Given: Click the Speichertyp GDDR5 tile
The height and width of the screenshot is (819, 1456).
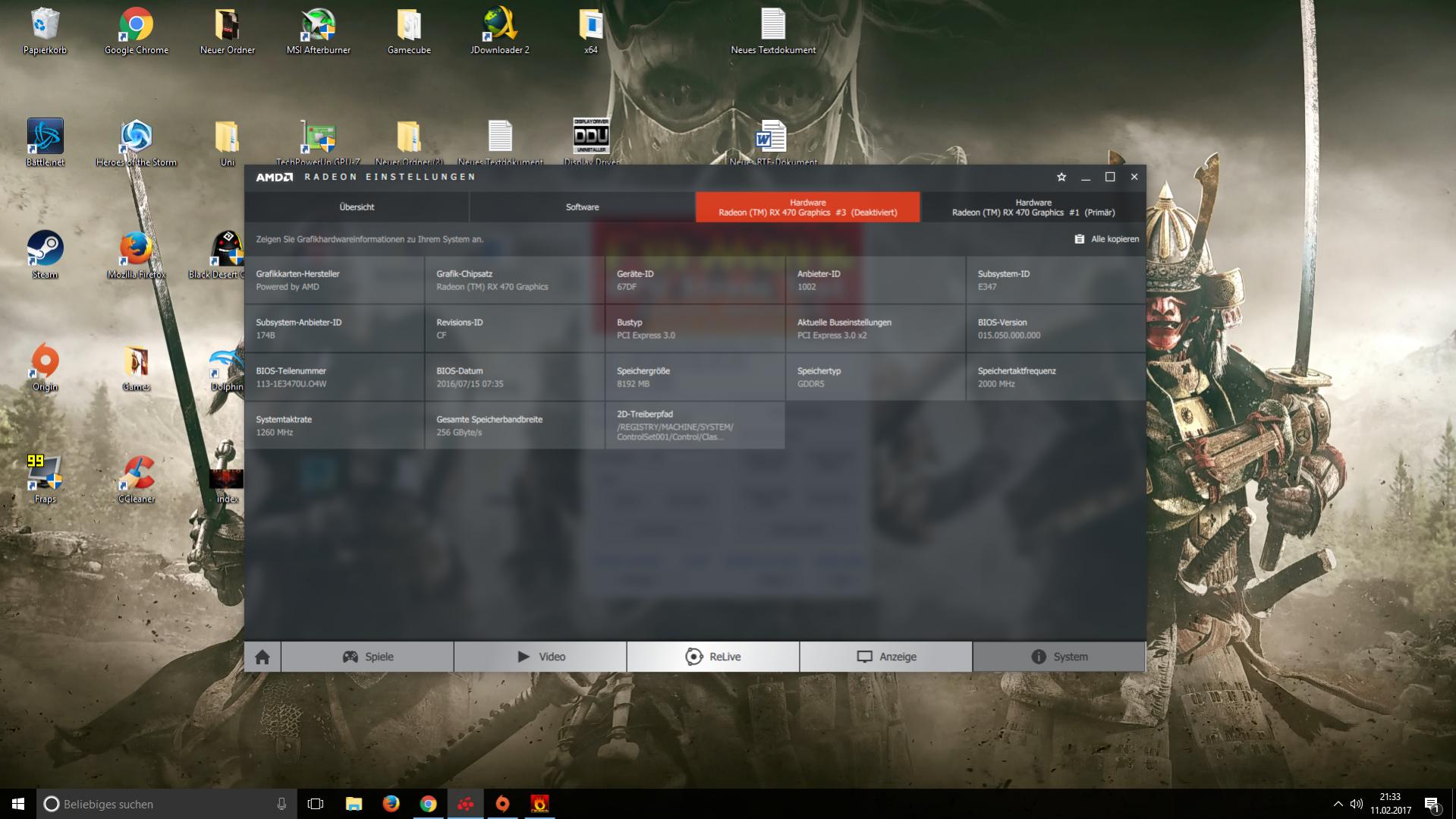Looking at the screenshot, I should pos(876,377).
